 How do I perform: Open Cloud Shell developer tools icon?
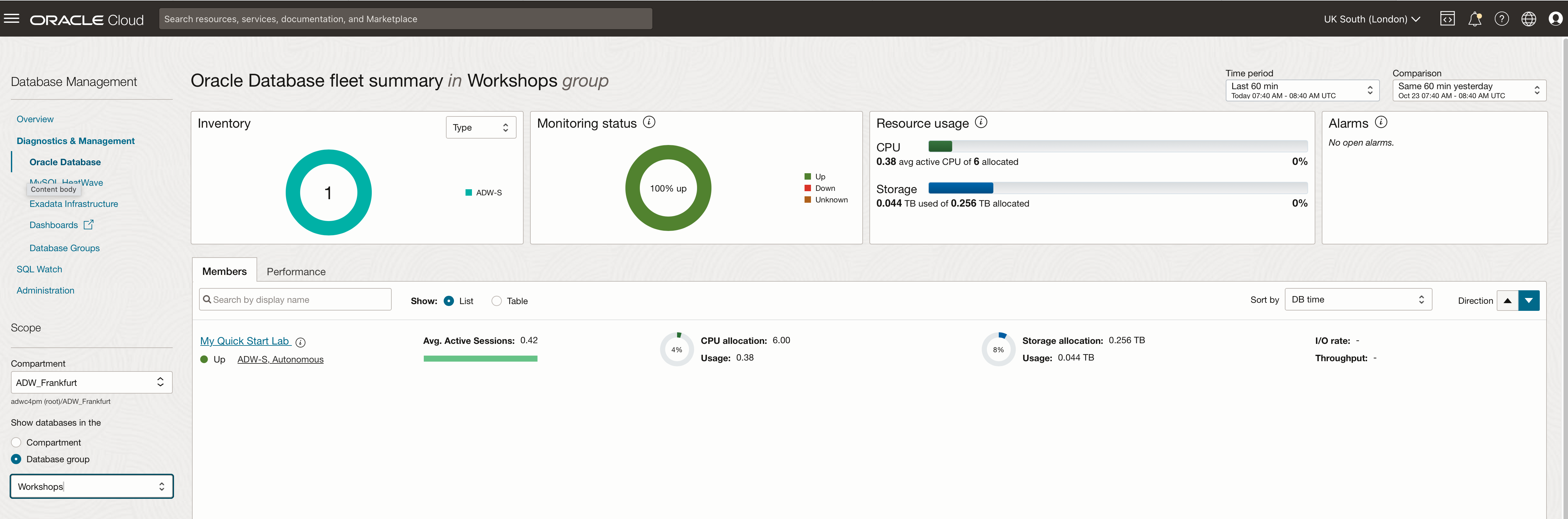pos(1447,19)
